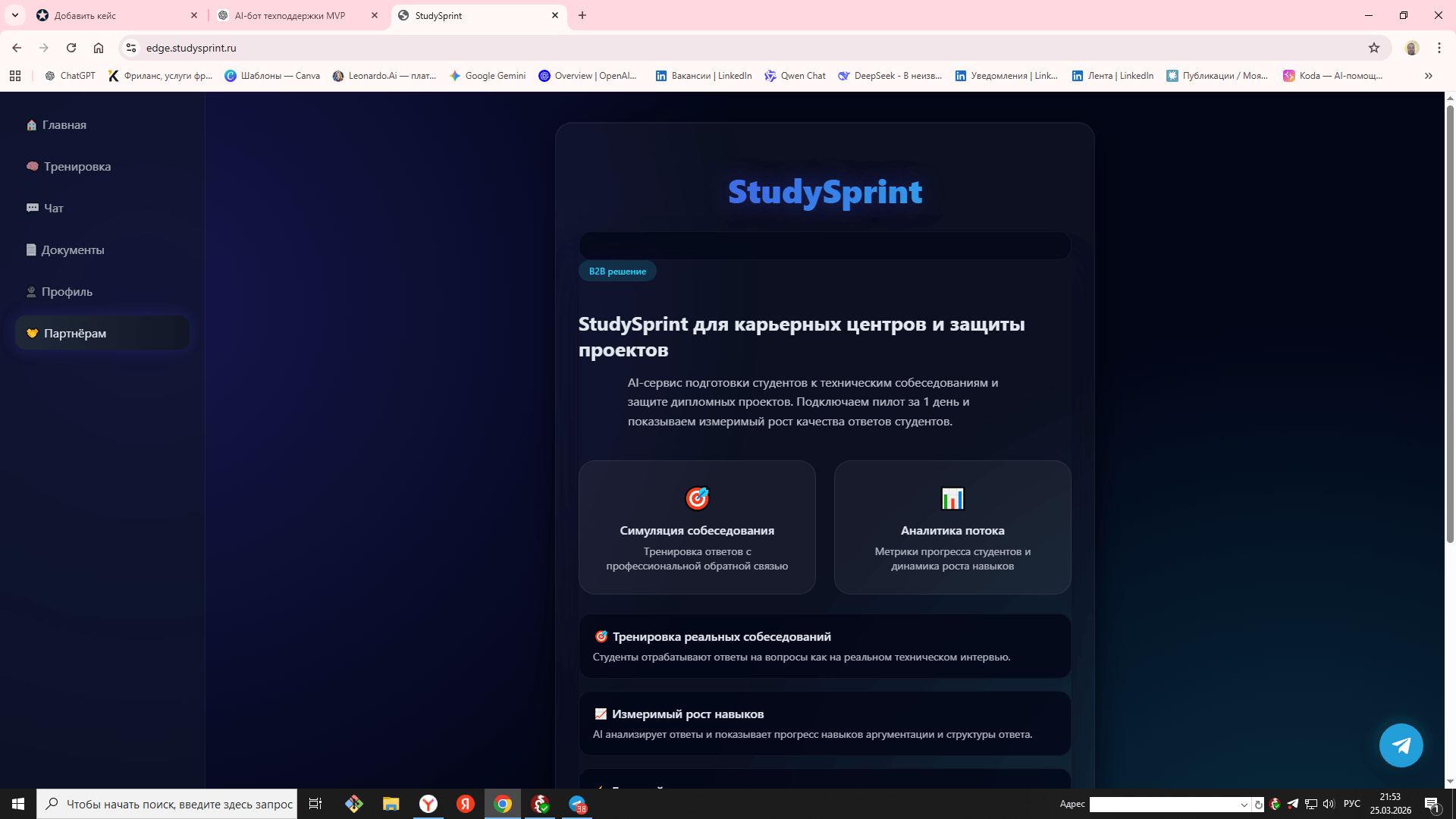Click the Симуляция собеседования card
This screenshot has height=819, width=1456.
pyautogui.click(x=697, y=528)
